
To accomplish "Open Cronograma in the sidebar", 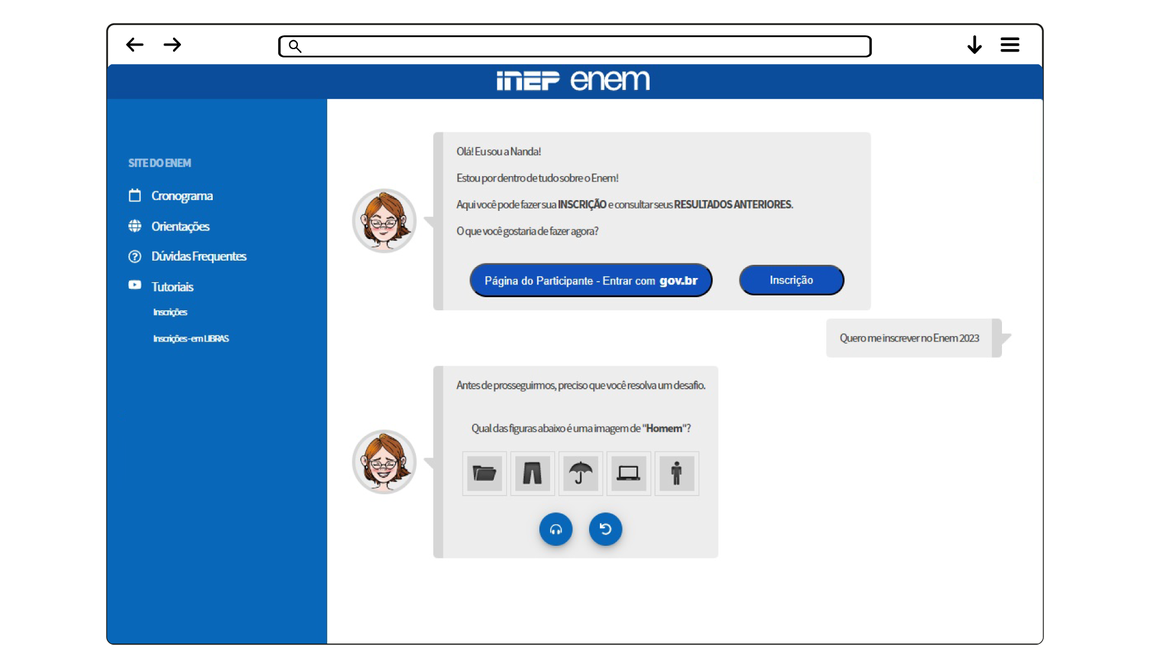I will point(181,196).
